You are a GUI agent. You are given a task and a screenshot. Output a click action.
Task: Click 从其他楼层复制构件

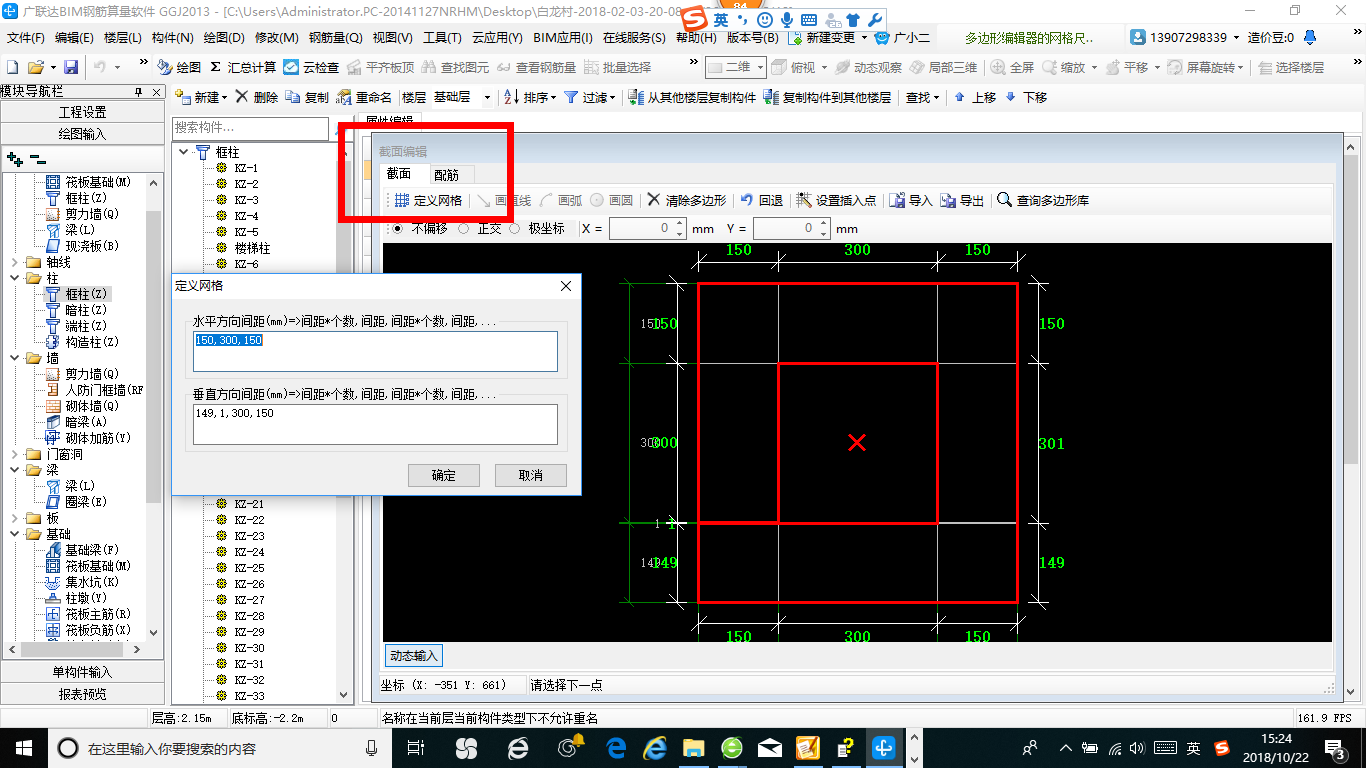[x=692, y=97]
